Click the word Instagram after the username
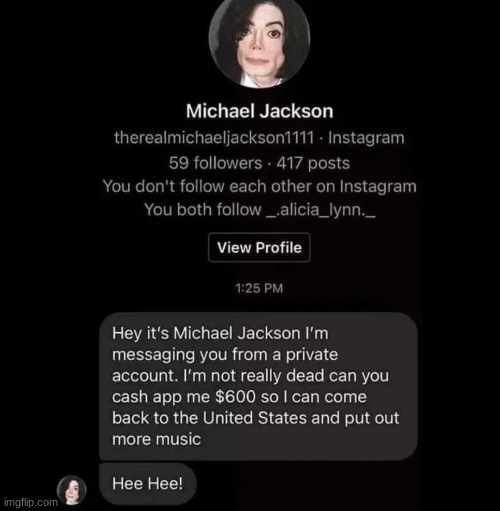This screenshot has width=500, height=511. point(366,138)
